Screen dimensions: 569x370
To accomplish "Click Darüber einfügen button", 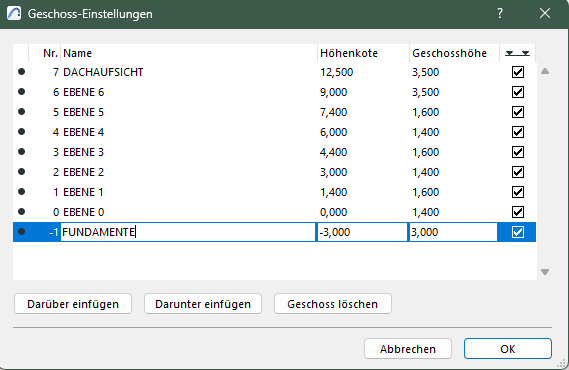I will coord(73,304).
